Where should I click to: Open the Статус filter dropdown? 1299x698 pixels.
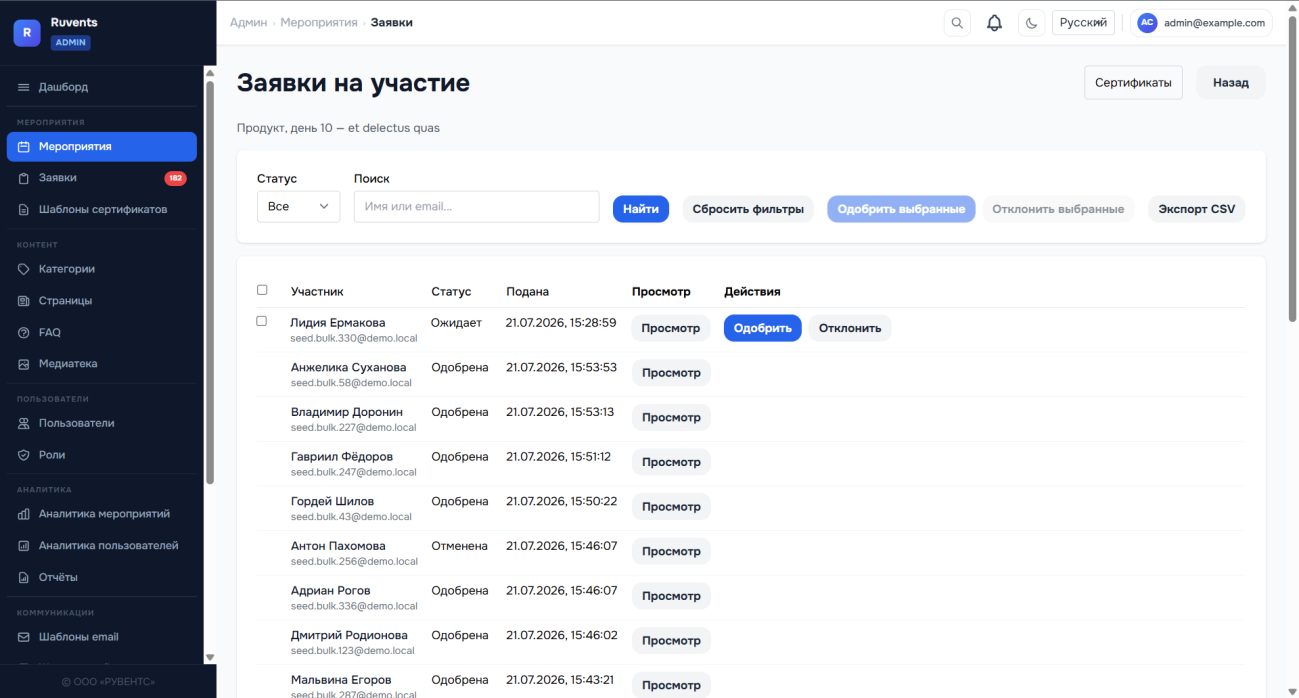298,206
